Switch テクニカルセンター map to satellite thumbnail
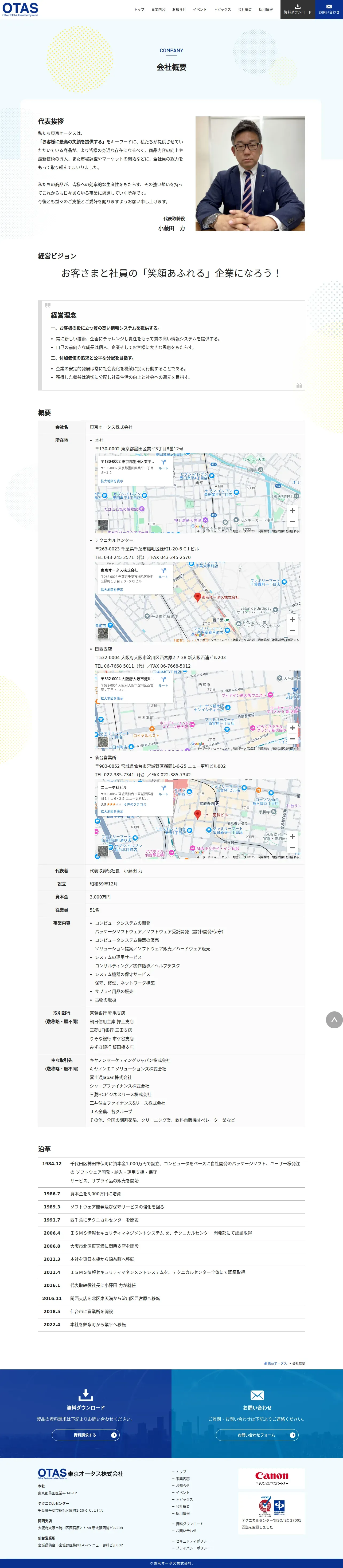Viewport: 343px width, 1568px height. [x=103, y=634]
